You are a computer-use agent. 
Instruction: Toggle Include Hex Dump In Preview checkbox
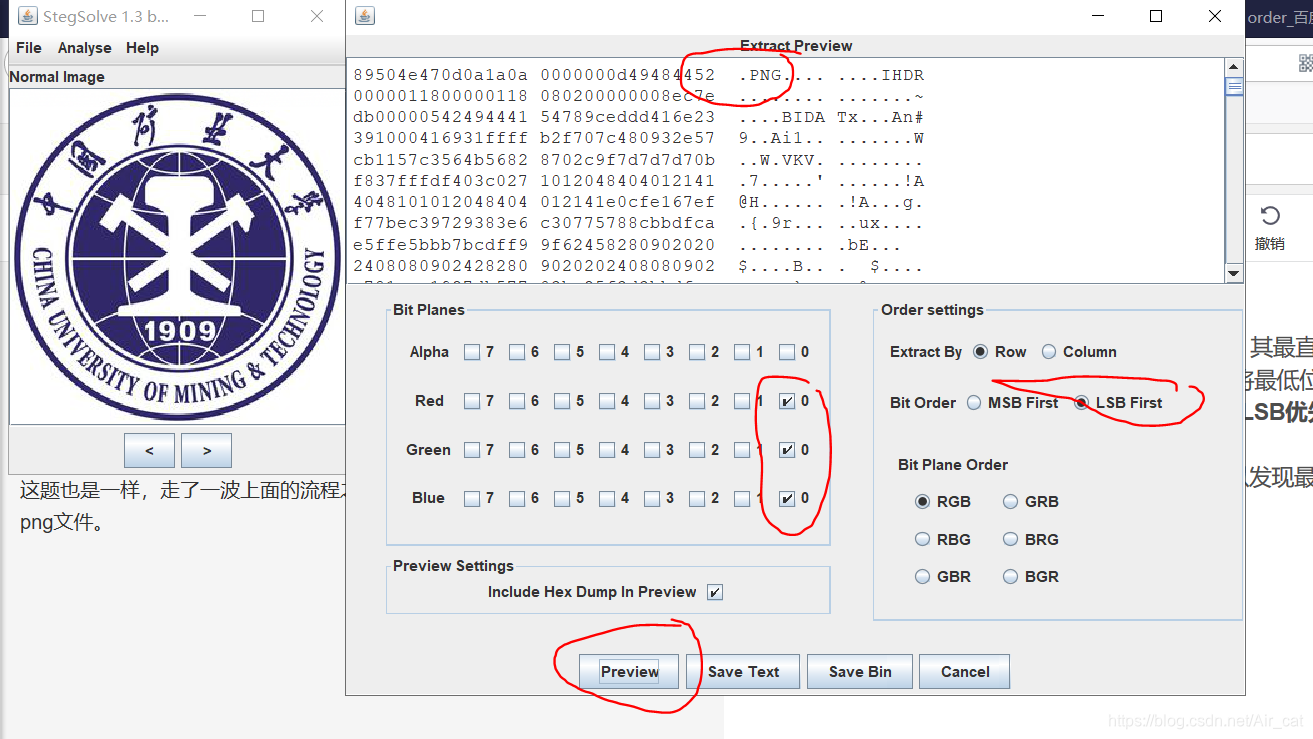pyautogui.click(x=714, y=592)
